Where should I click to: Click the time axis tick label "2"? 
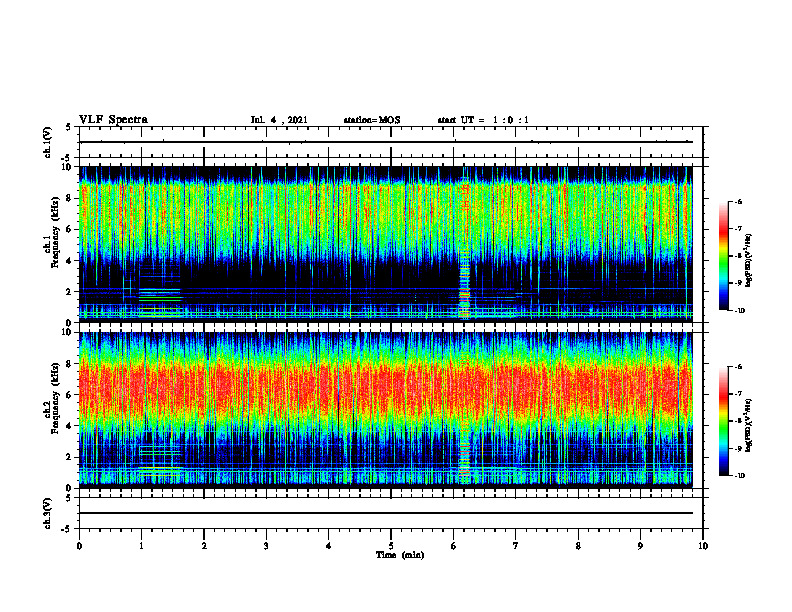pos(204,546)
